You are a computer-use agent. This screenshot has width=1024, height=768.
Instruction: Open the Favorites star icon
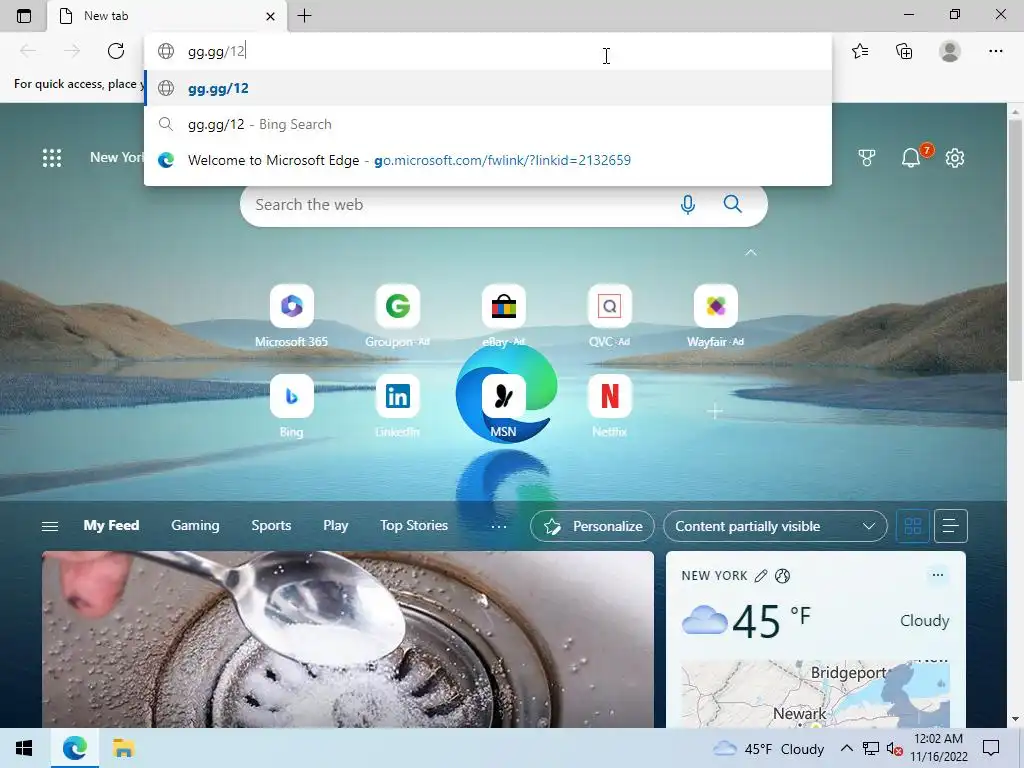point(860,51)
